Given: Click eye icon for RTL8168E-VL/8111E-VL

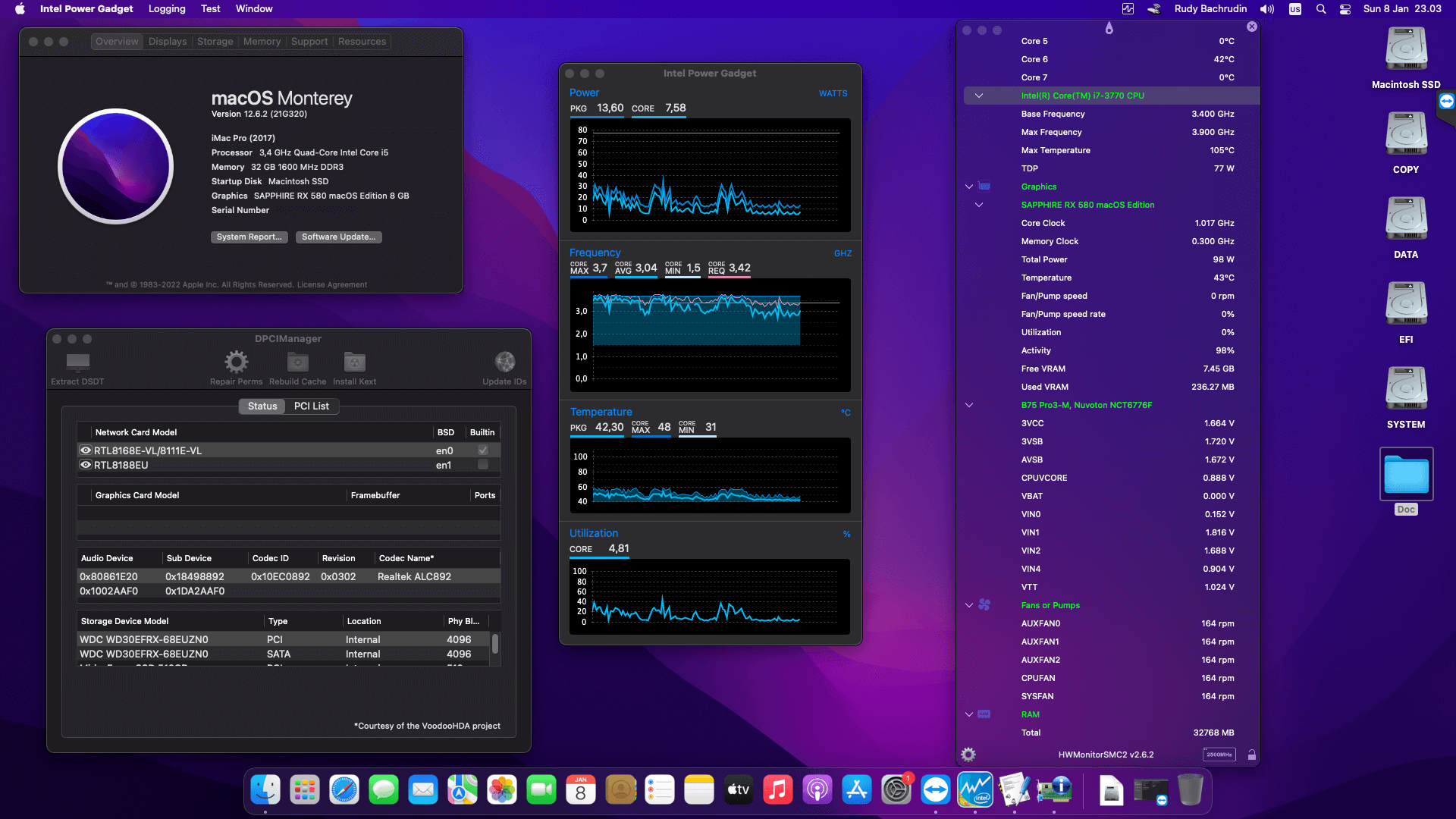Looking at the screenshot, I should [86, 450].
